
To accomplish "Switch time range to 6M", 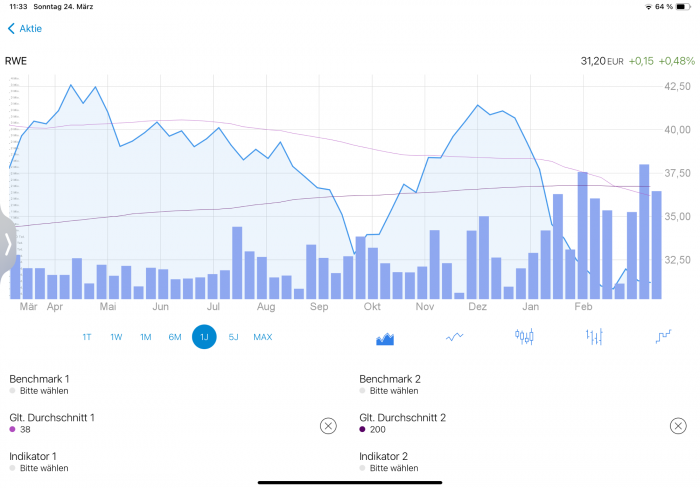I will tap(175, 337).
